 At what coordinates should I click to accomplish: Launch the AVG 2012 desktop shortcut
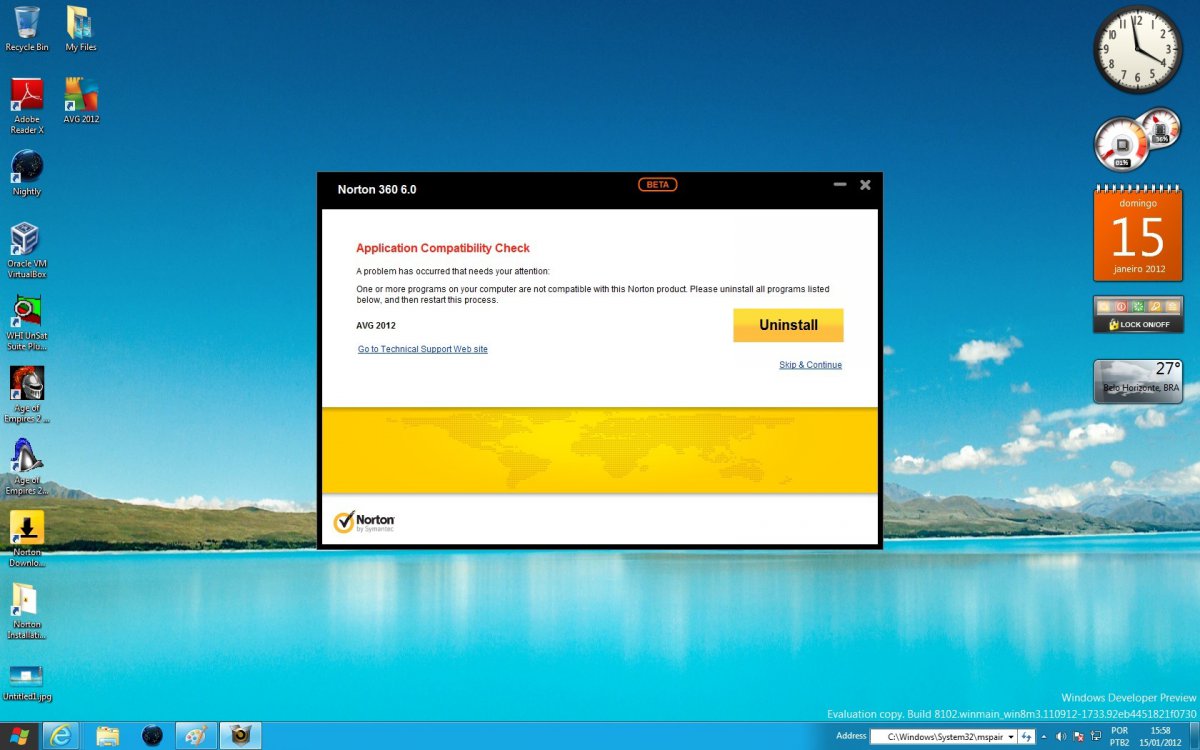click(x=81, y=101)
